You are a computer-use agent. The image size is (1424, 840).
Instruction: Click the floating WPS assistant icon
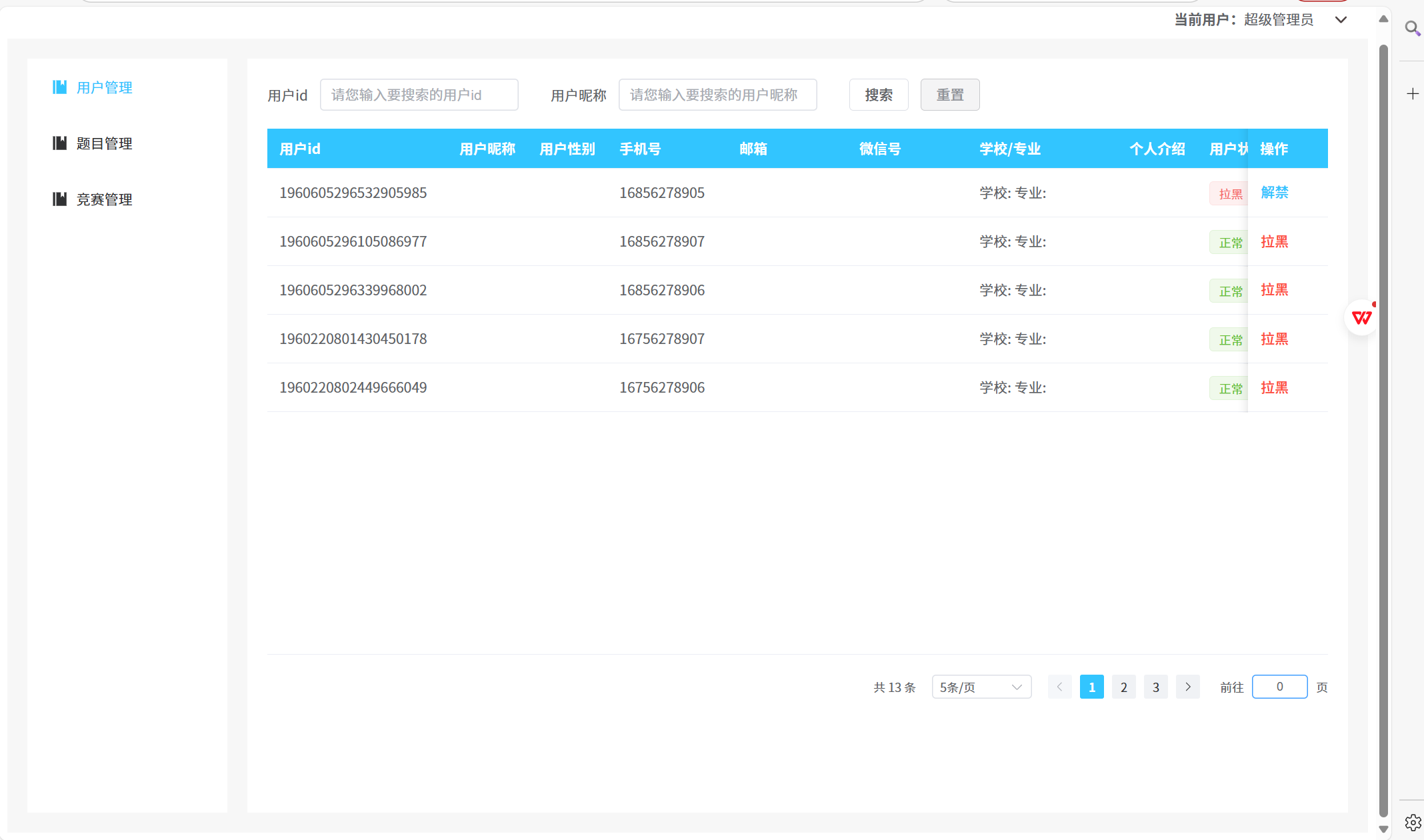(1361, 318)
